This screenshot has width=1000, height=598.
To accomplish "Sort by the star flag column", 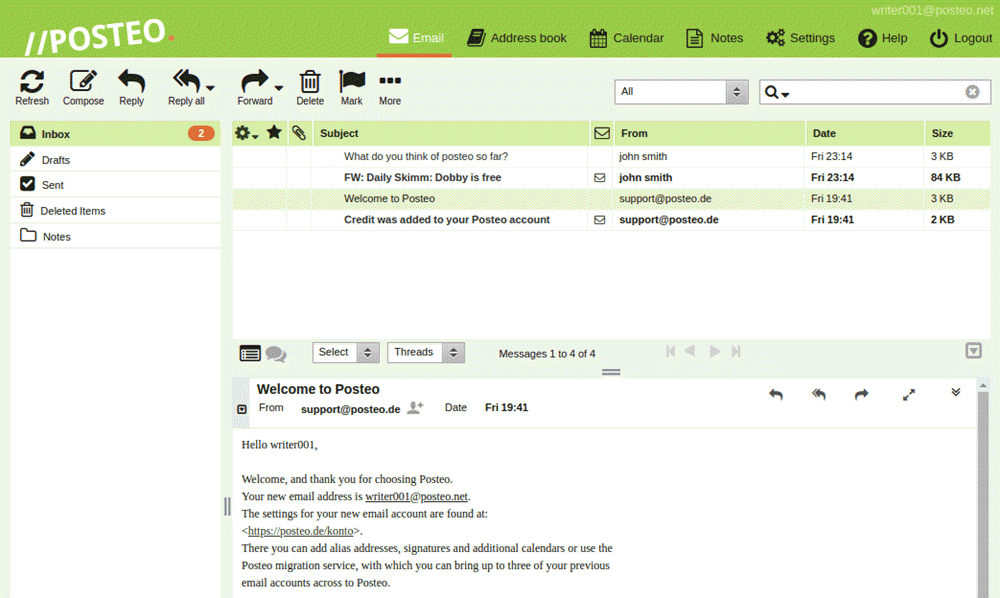I will 274,132.
